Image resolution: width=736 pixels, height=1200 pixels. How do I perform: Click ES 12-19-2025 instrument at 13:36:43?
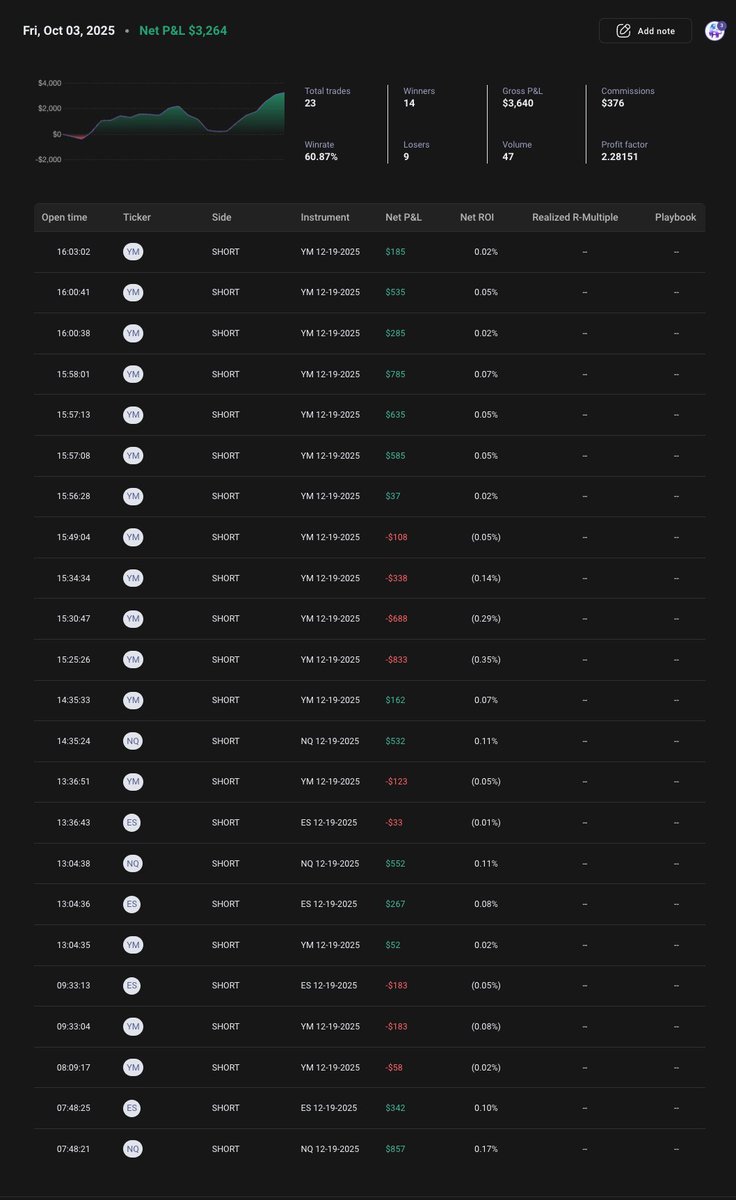point(329,823)
